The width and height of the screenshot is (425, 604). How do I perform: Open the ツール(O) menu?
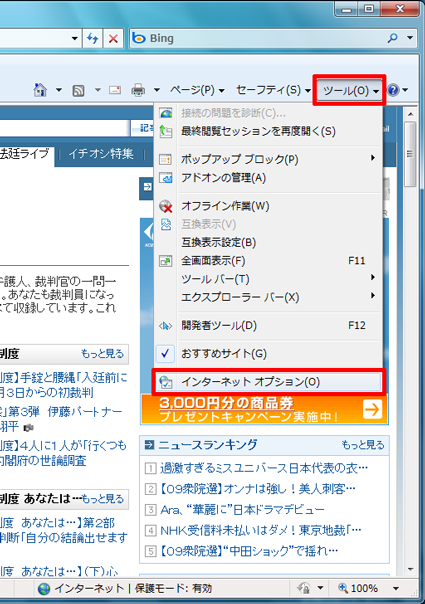coord(350,90)
